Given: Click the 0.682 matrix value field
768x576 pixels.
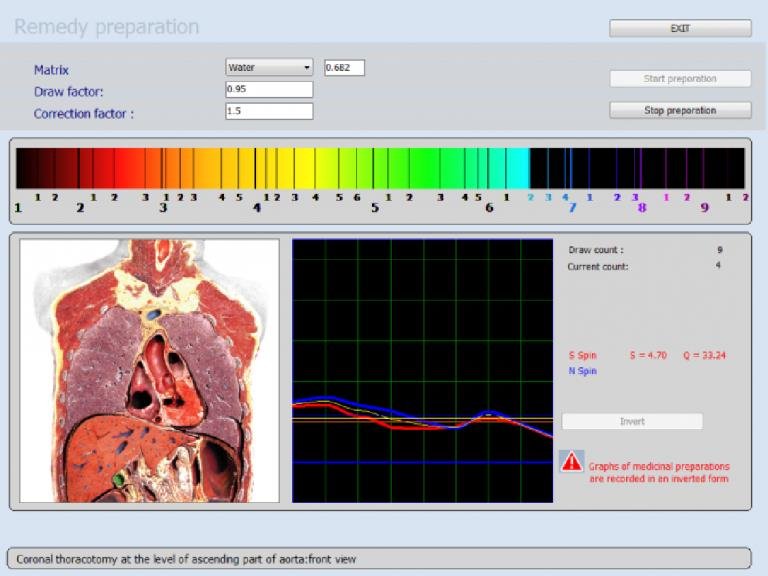Looking at the screenshot, I should [x=344, y=68].
